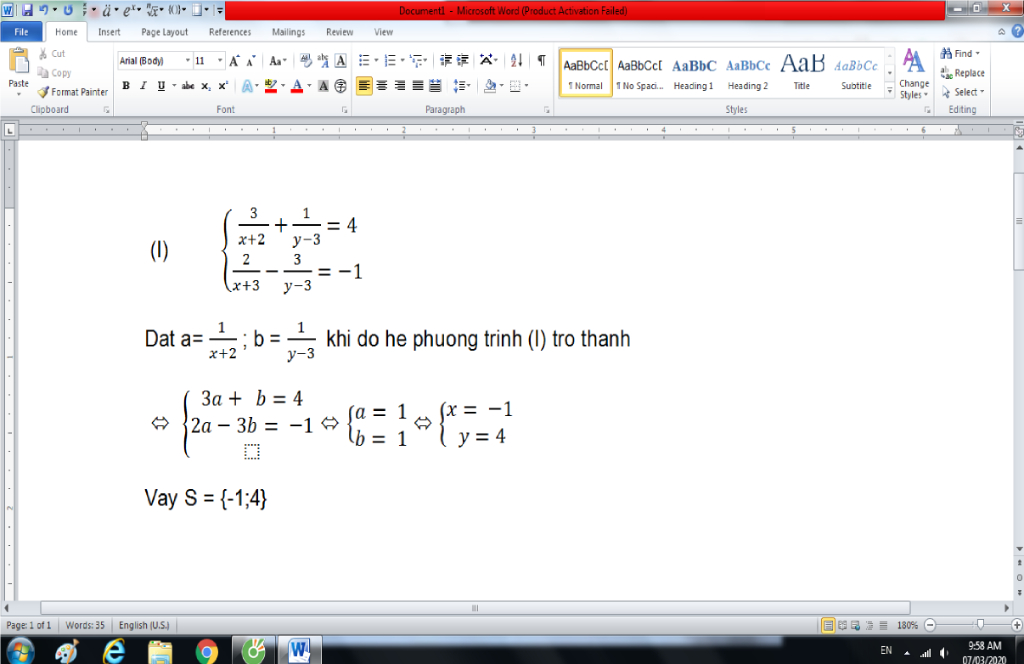Click the Enclose Characters icon
Screen dimensions: 1024x664
[x=341, y=86]
